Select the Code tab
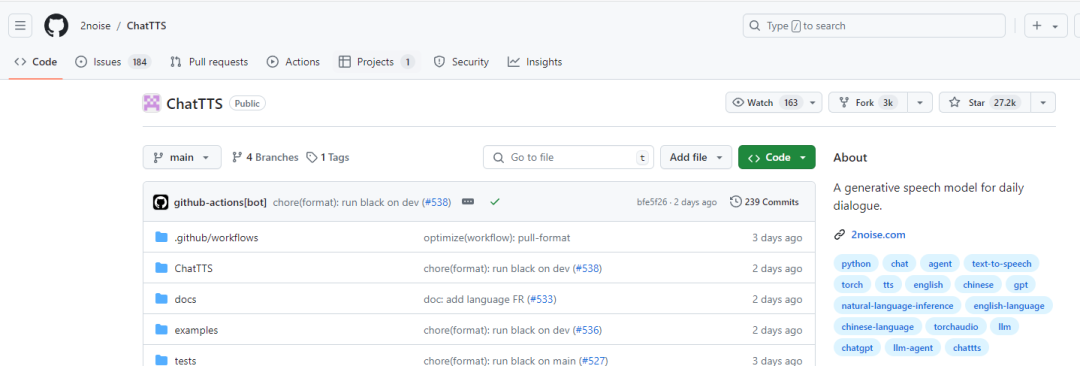 36,62
